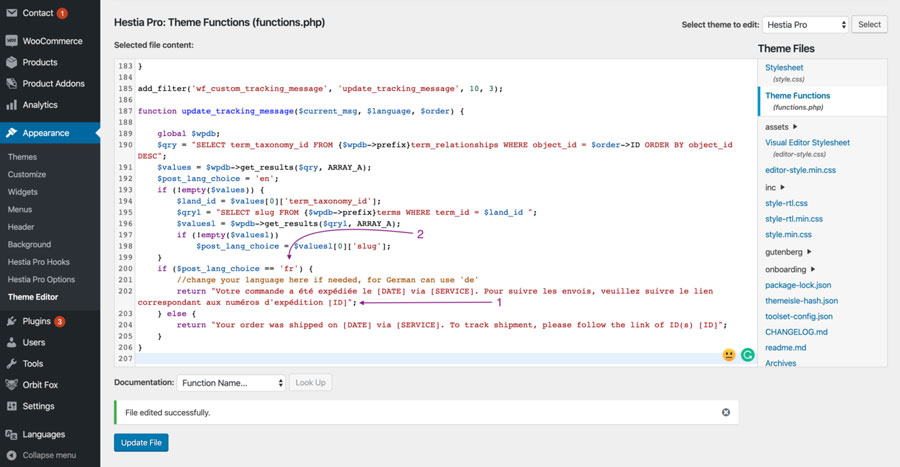Click the Contact envelope icon
Screen dimensions: 900x467
pyautogui.click(x=11, y=12)
